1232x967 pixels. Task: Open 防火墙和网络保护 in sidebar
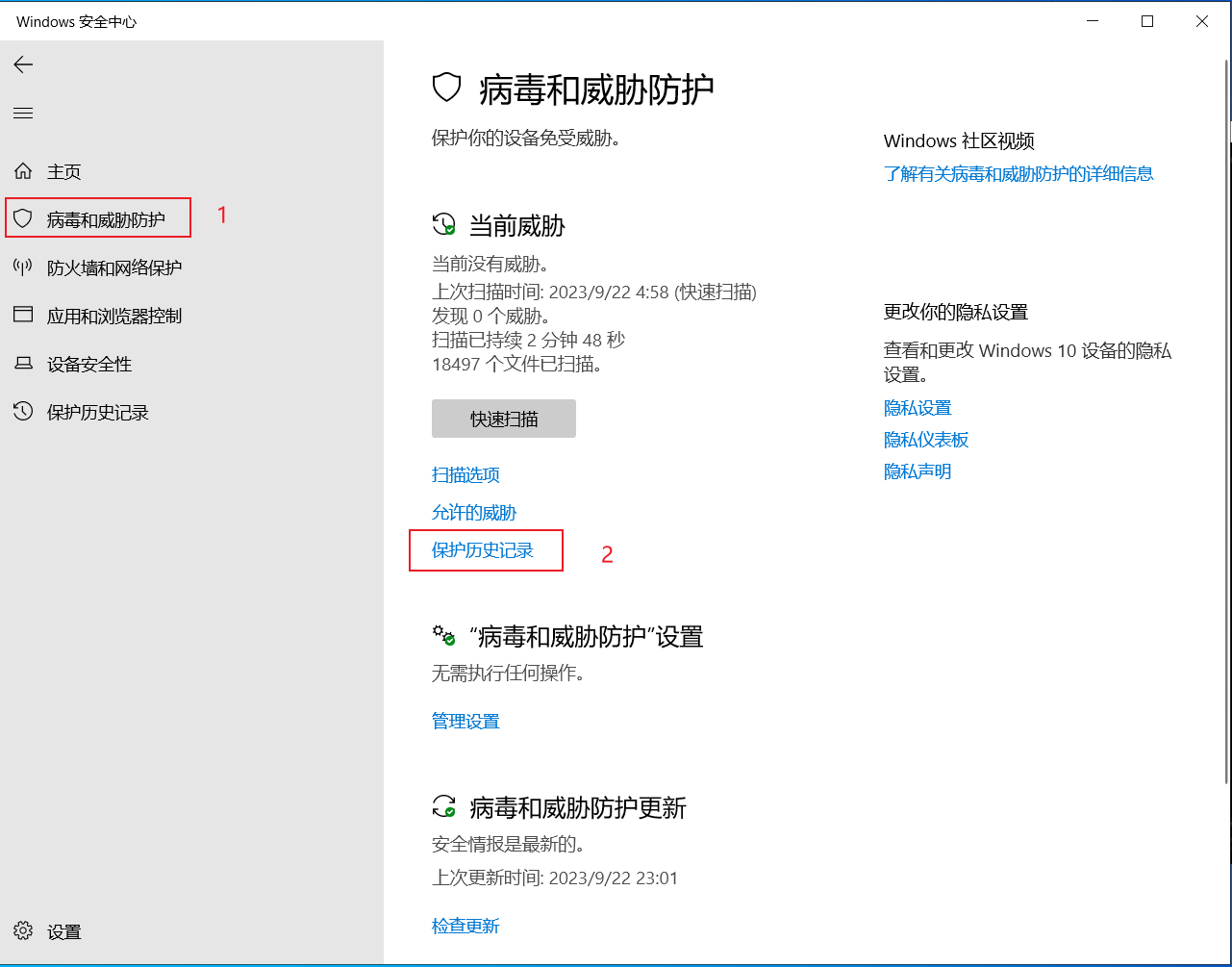pyautogui.click(x=113, y=267)
